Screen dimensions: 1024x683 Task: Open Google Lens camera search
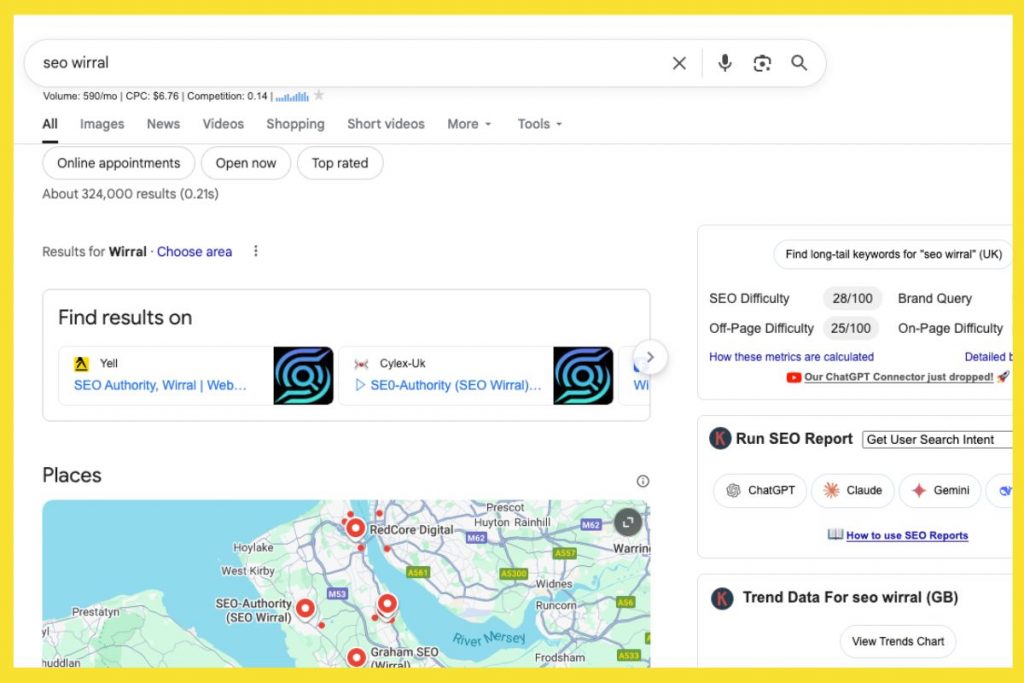tap(761, 62)
